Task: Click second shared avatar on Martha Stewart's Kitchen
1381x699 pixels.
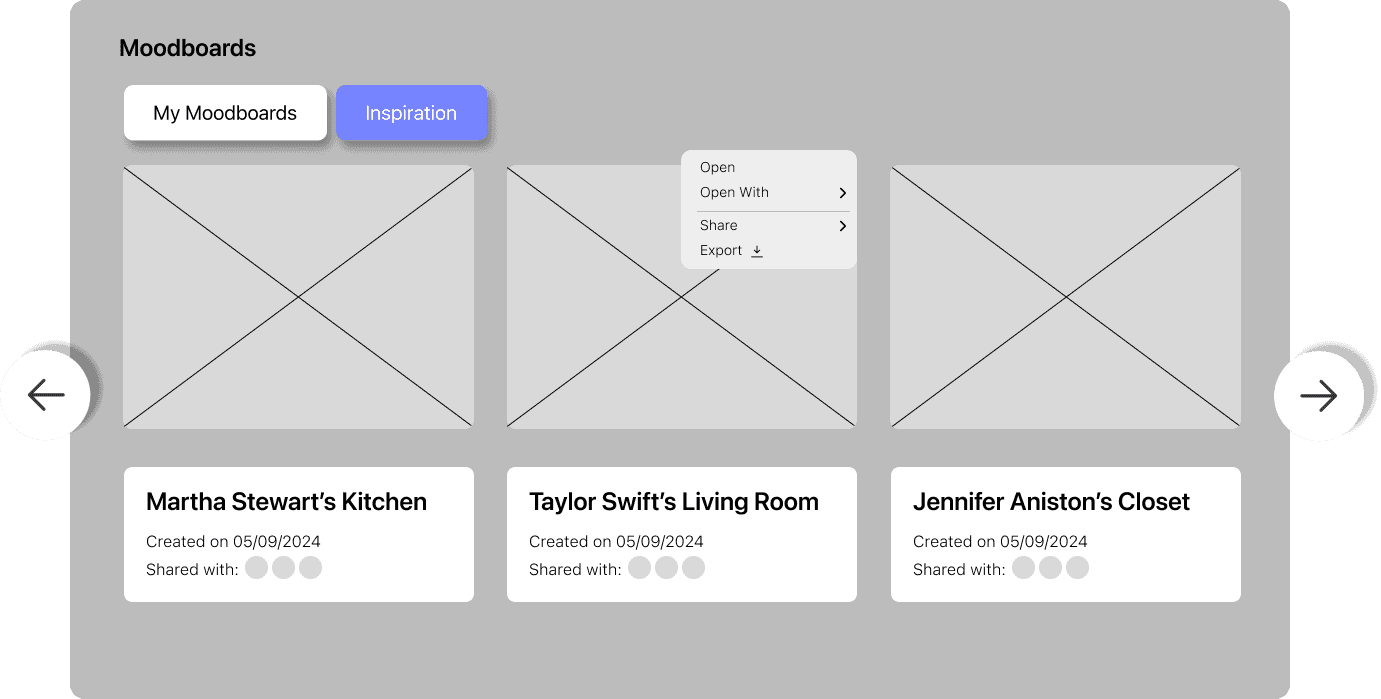Action: [x=284, y=568]
